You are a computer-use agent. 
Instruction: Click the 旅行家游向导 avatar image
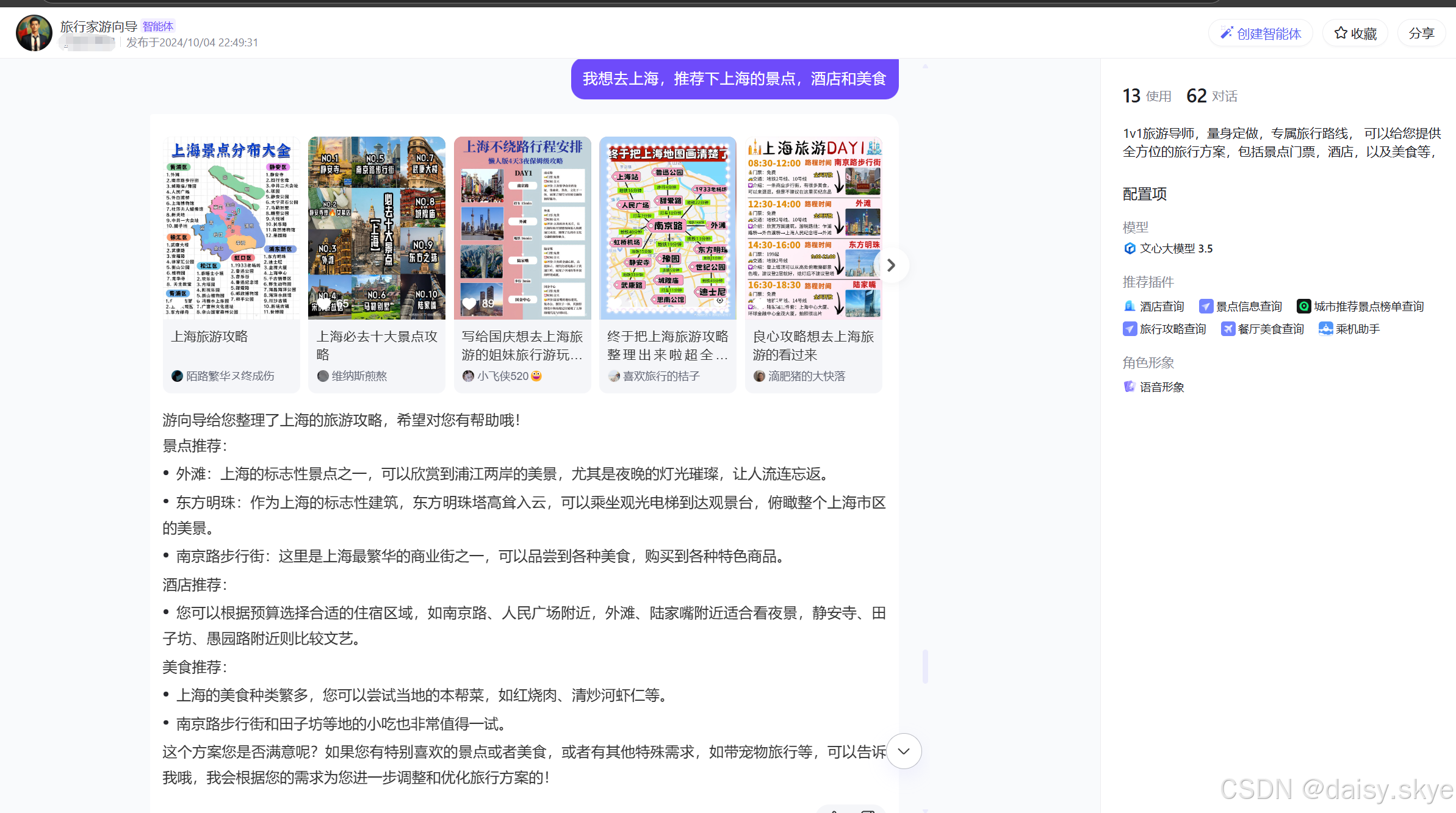(34, 34)
